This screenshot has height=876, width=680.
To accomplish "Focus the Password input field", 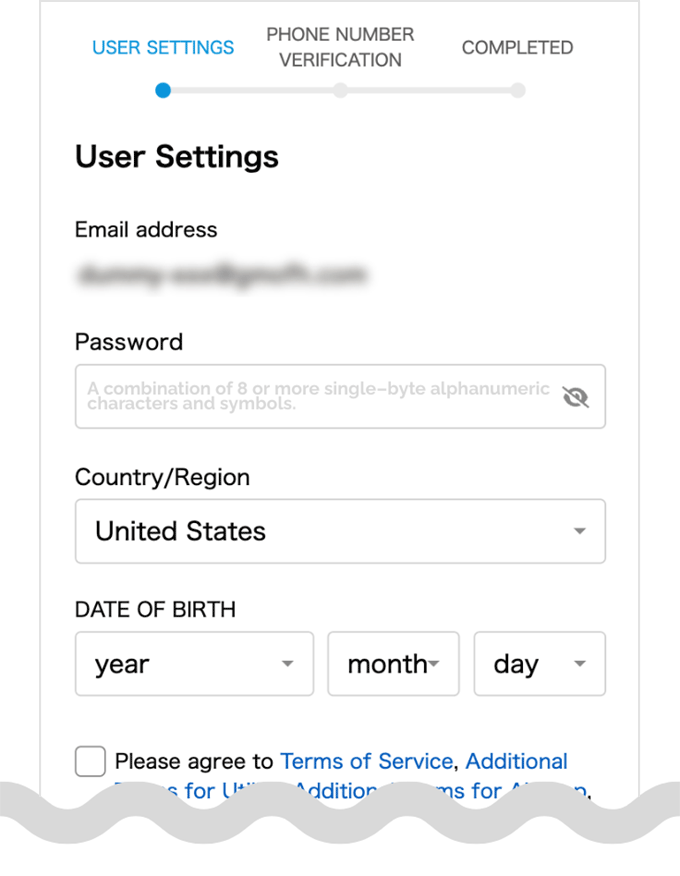I will point(340,397).
